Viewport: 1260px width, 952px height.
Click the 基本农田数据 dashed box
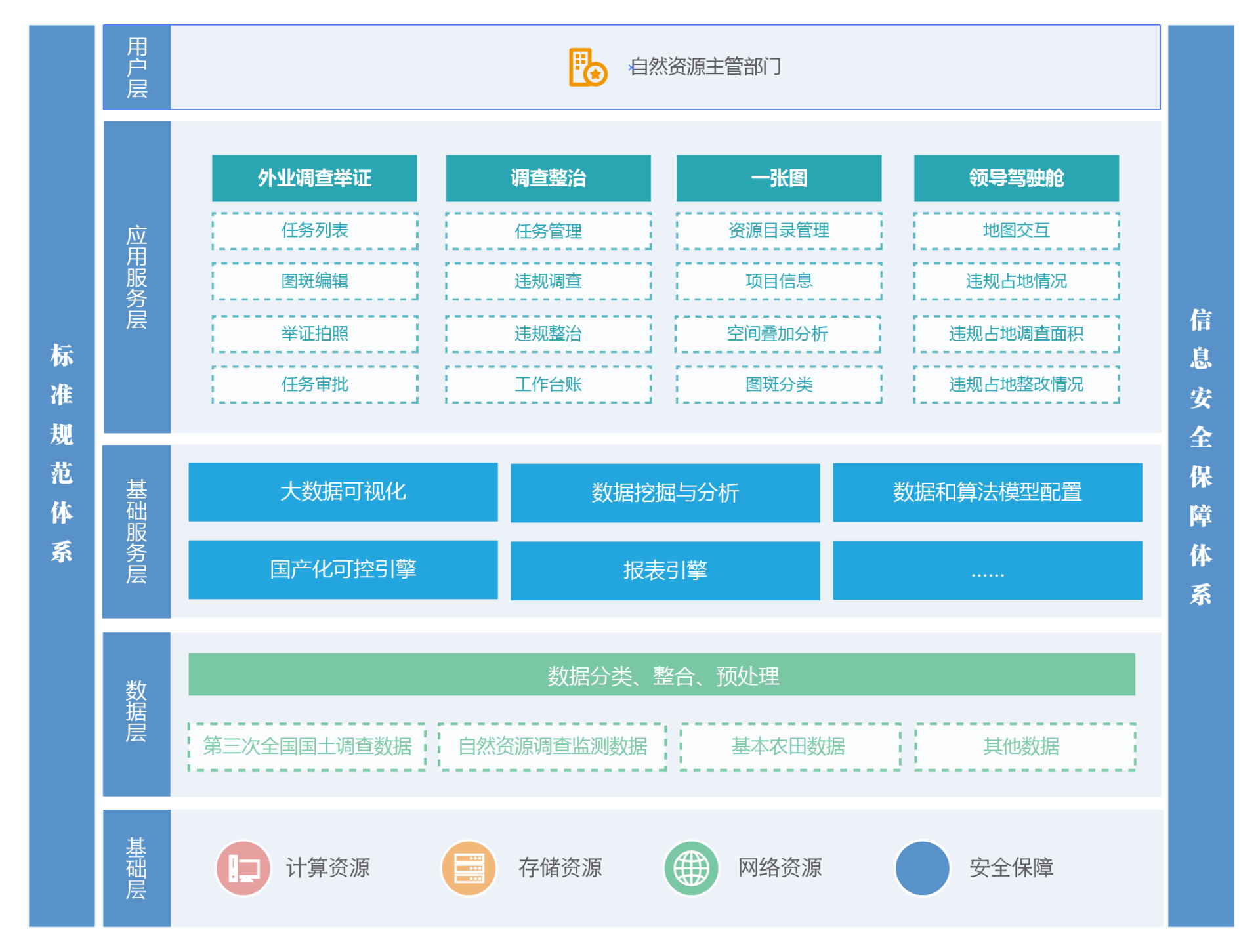pos(789,747)
